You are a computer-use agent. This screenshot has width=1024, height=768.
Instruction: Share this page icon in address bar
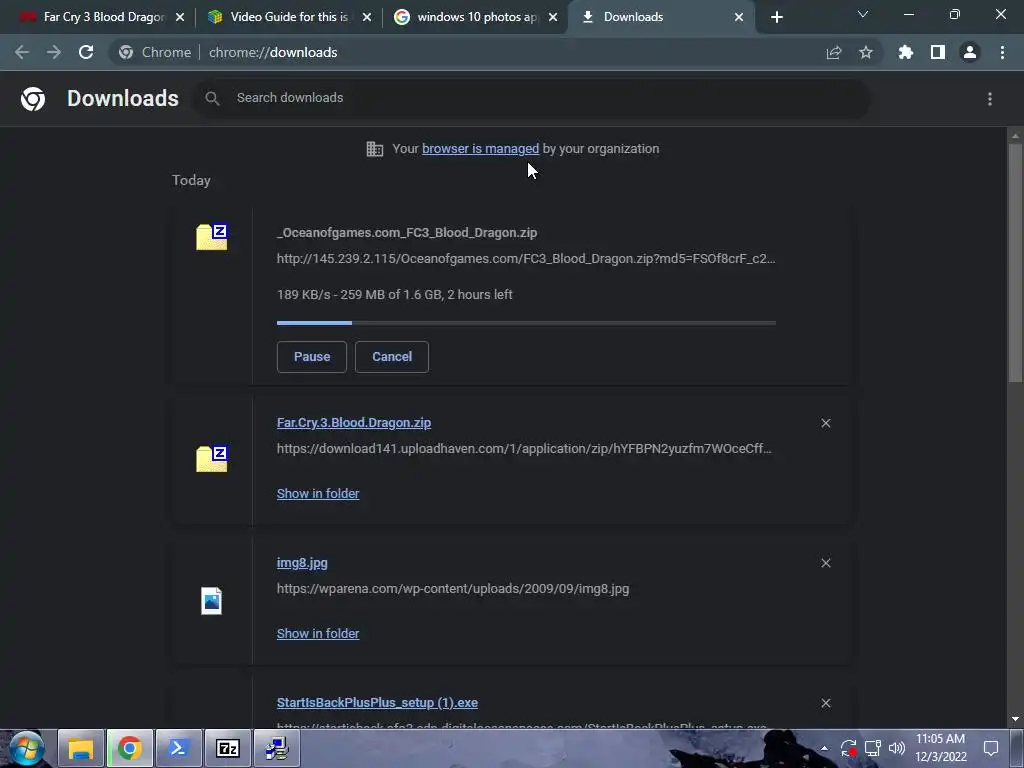click(834, 52)
